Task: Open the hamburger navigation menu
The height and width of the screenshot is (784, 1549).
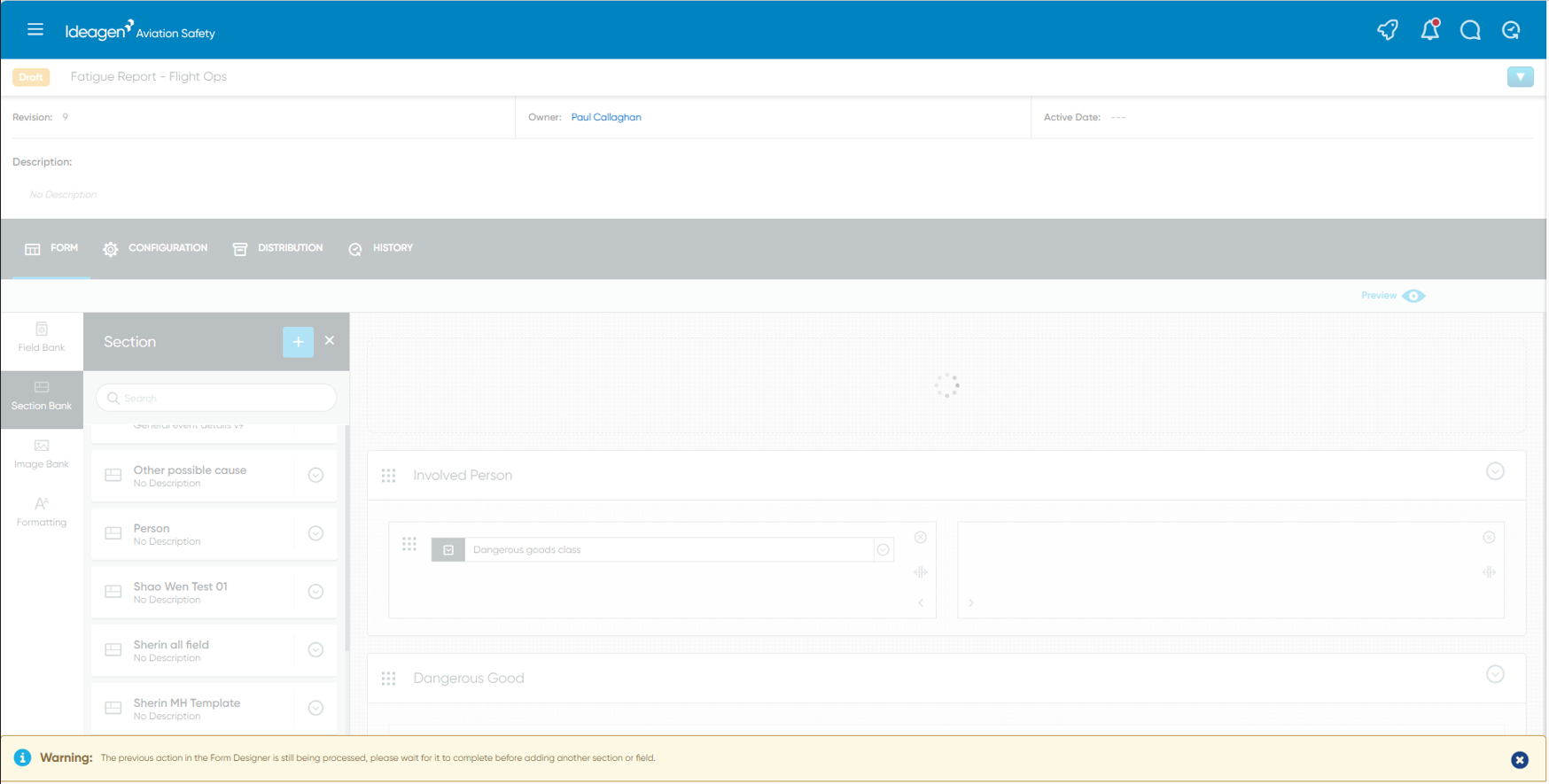Action: (x=35, y=30)
